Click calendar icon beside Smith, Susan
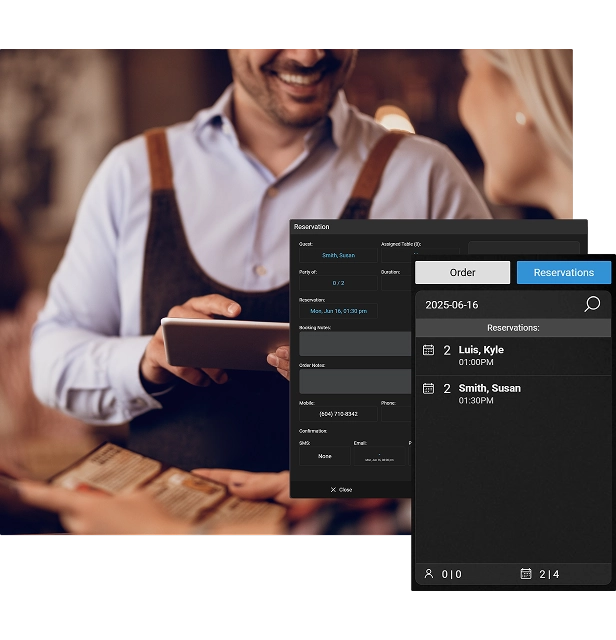This screenshot has height=640, width=616. tap(428, 388)
